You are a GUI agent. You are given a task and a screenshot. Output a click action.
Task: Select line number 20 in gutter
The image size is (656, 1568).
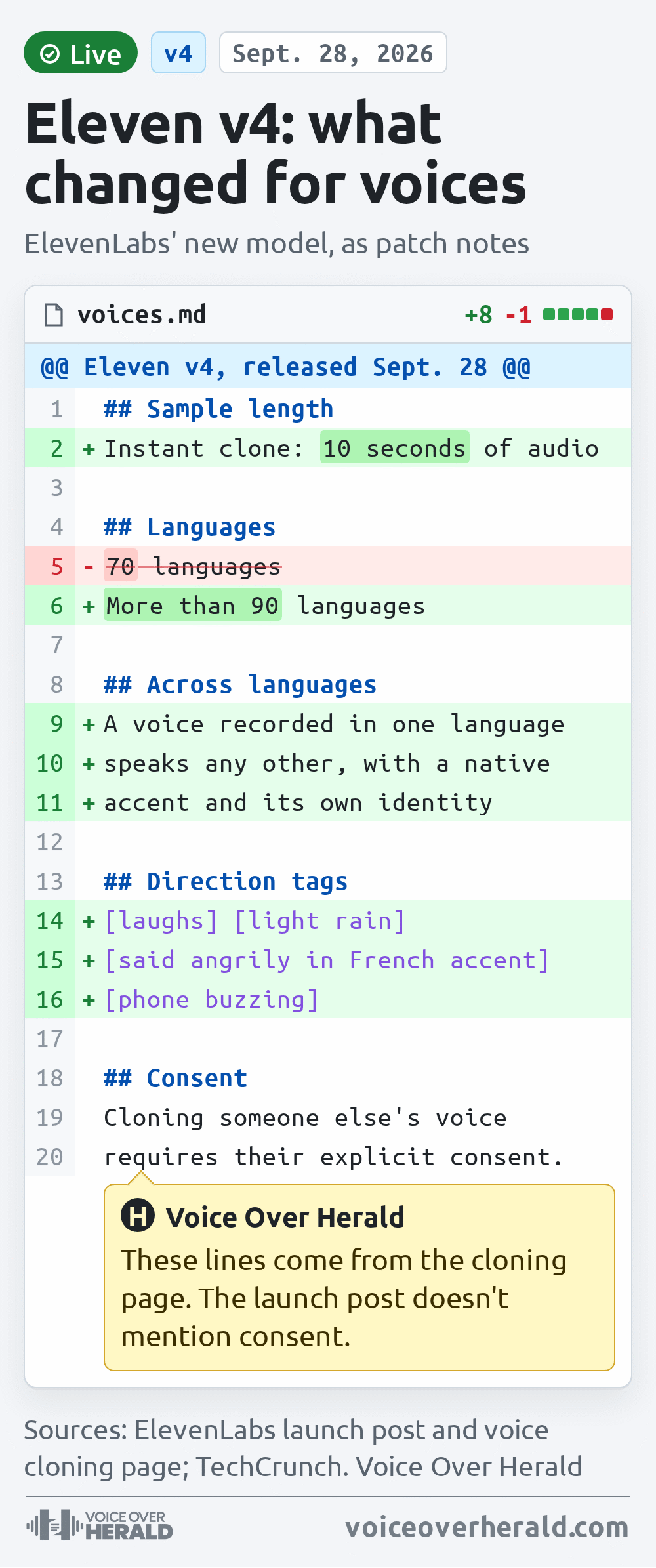50,1157
